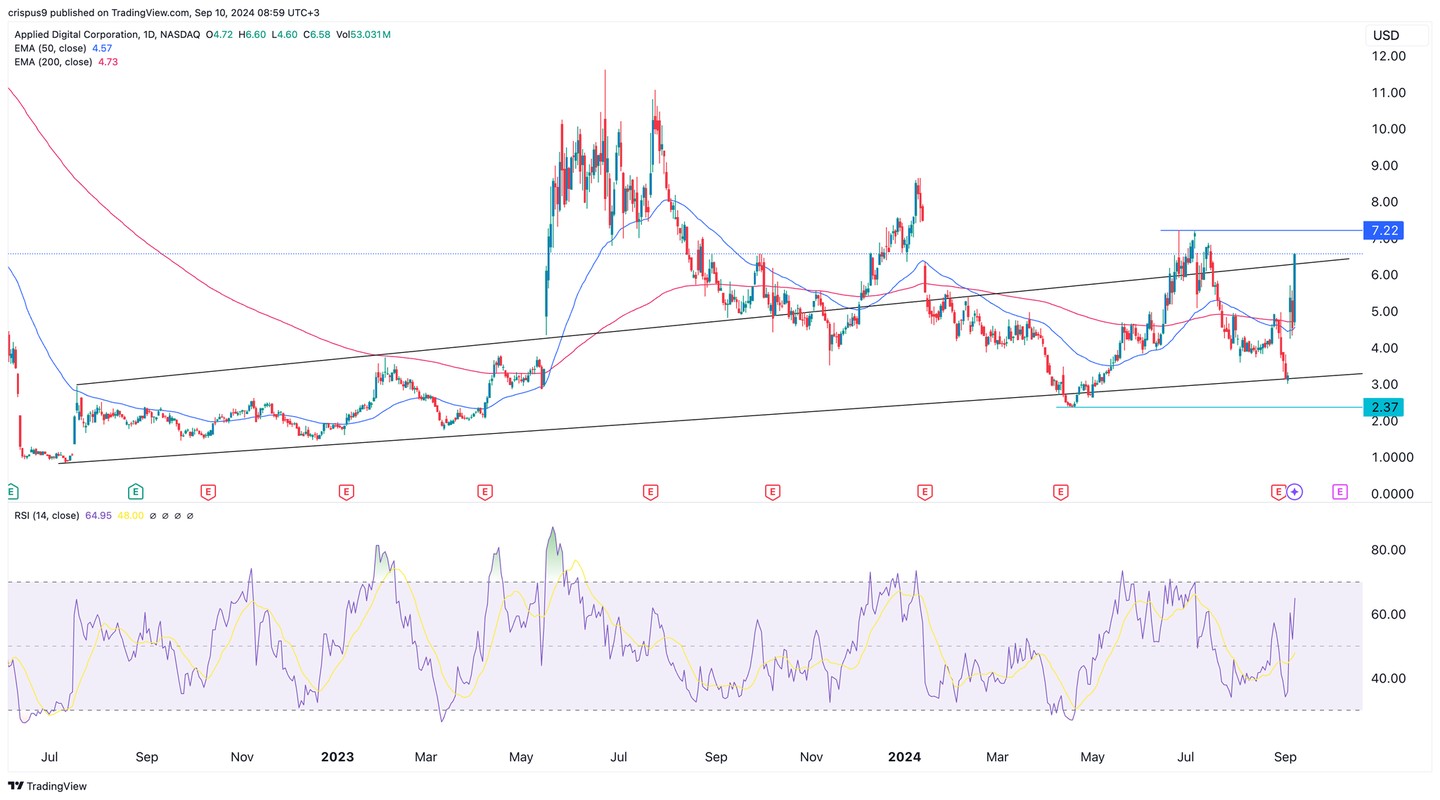Viewport: 1440px width, 800px height.
Task: Click the full green earnings marker near September 2022
Action: tap(135, 491)
